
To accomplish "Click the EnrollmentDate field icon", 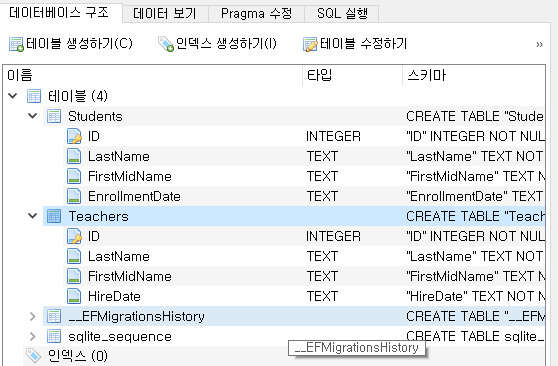I will point(74,196).
